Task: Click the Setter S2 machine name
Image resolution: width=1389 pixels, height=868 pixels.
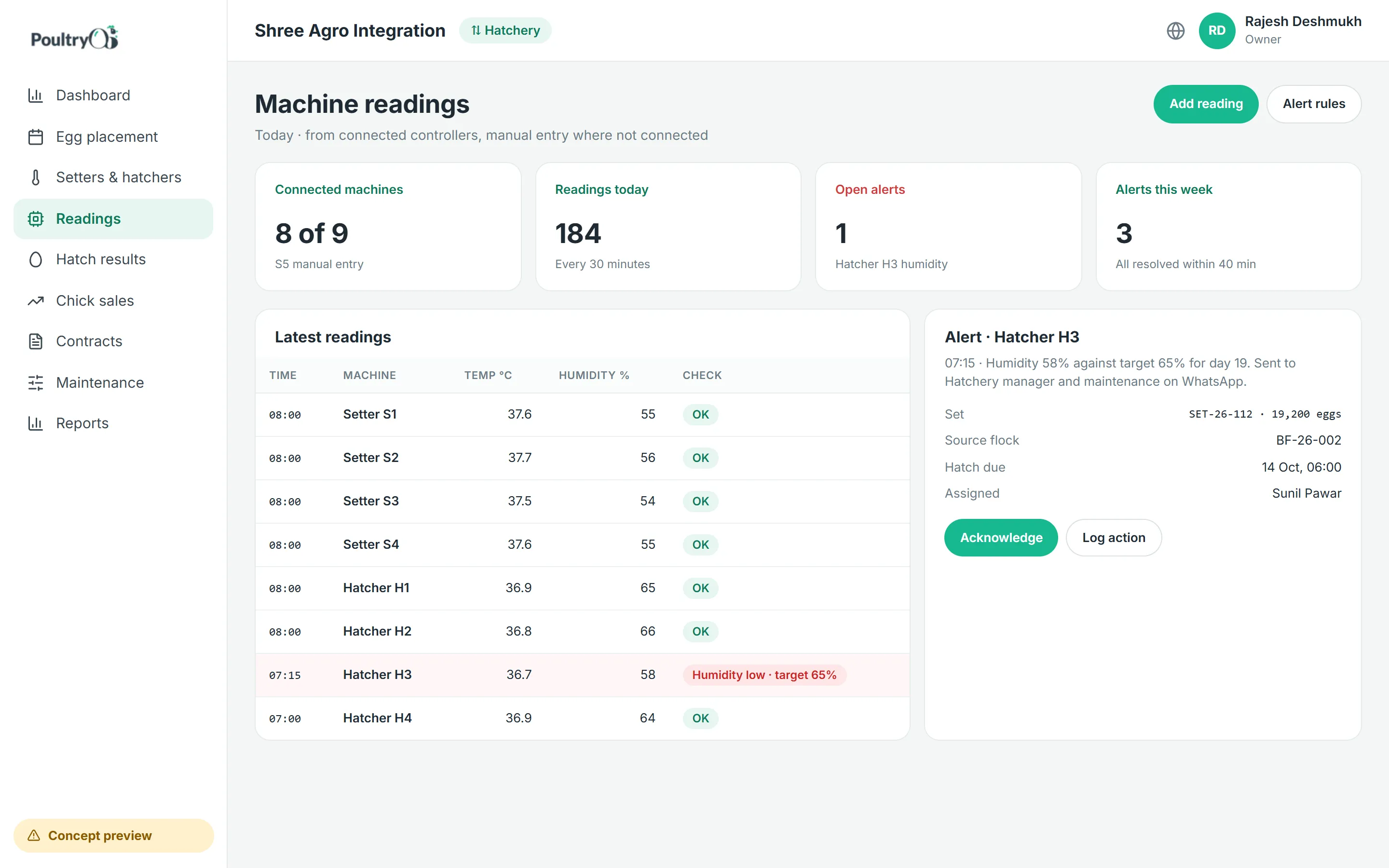Action: [x=371, y=458]
